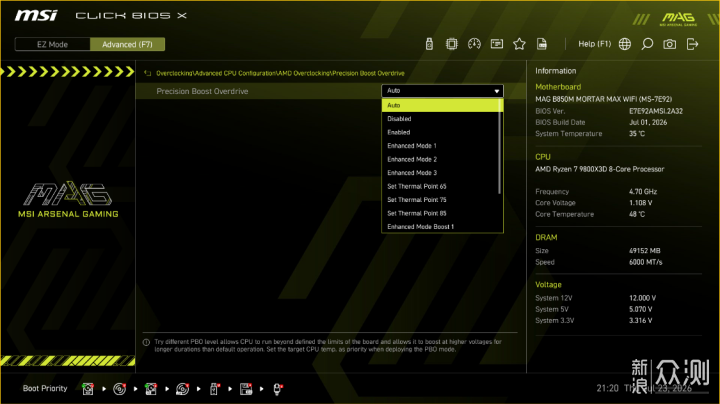Open Help (F1)
This screenshot has height=404, width=720.
[595, 44]
